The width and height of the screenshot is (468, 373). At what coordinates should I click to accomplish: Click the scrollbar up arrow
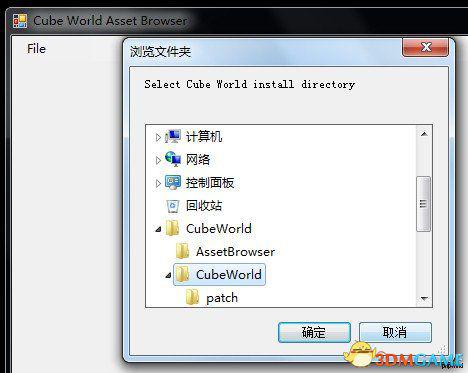pyautogui.click(x=424, y=134)
